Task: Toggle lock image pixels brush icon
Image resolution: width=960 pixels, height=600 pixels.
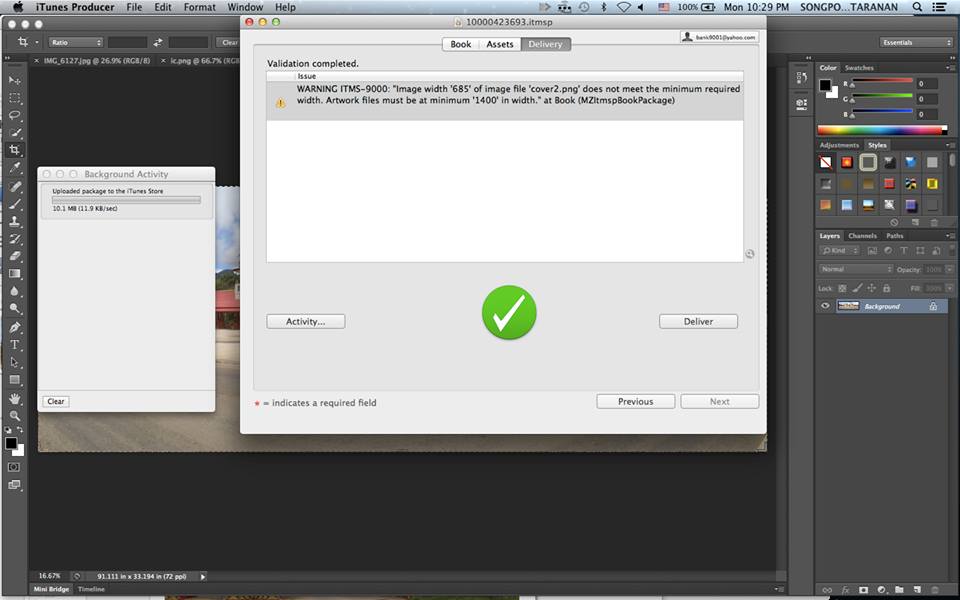Action: tap(857, 288)
